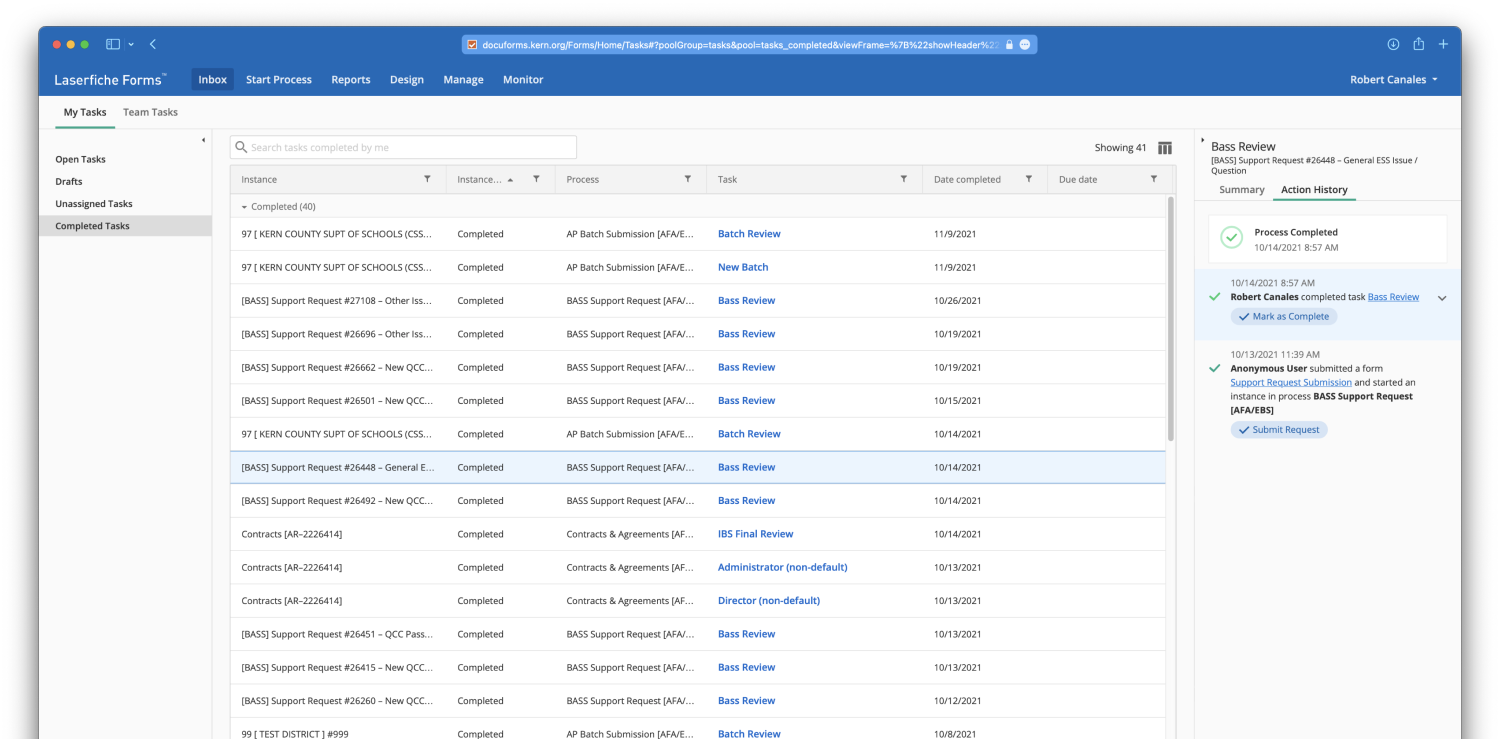Screen dimensions: 1500x739
Task: Go back with Safari back arrow
Action: (x=153, y=44)
